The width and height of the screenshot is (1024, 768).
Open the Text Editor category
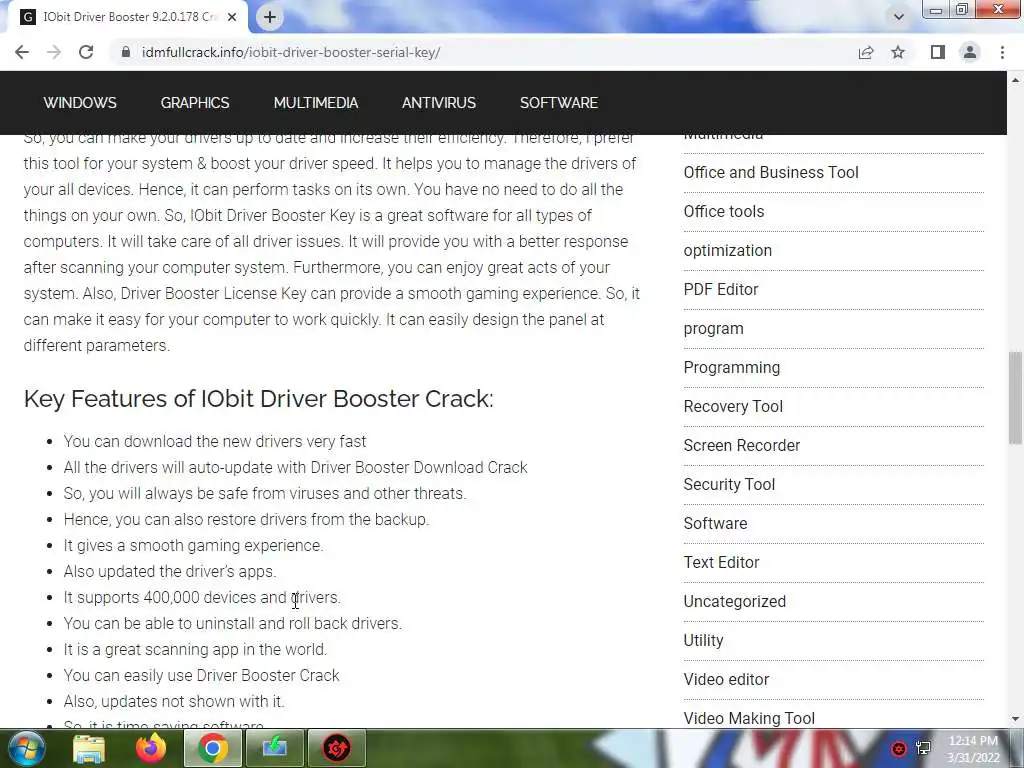pyautogui.click(x=721, y=562)
